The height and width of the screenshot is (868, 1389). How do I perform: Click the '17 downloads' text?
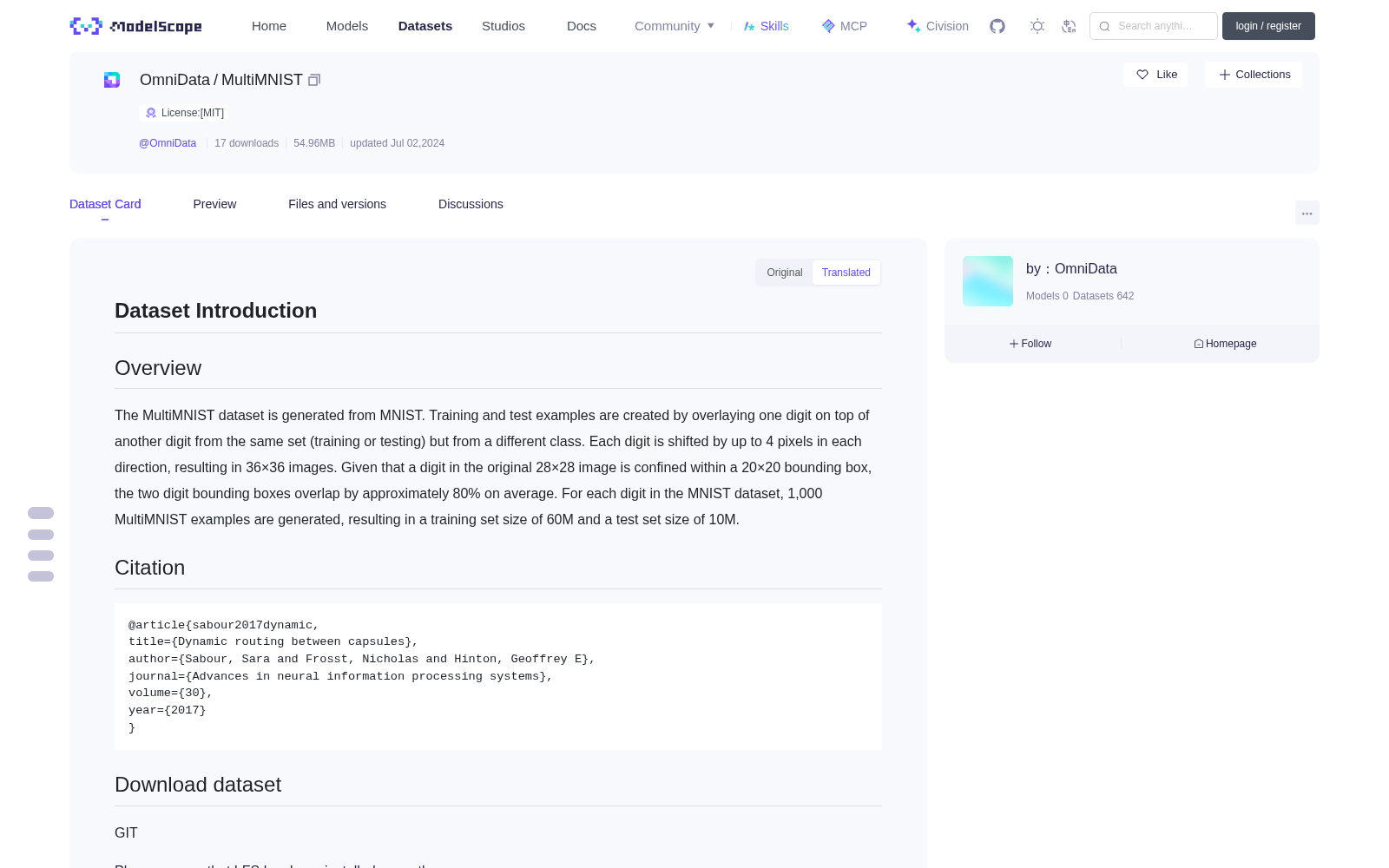[x=247, y=143]
